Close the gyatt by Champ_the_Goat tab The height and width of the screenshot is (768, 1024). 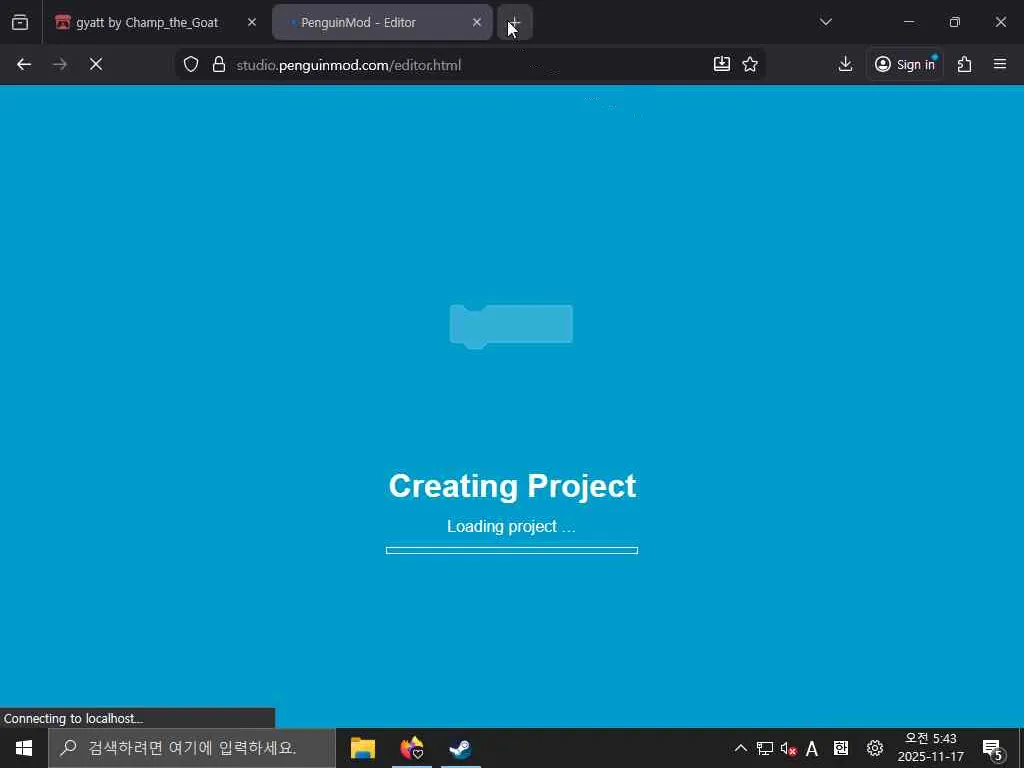[x=251, y=22]
